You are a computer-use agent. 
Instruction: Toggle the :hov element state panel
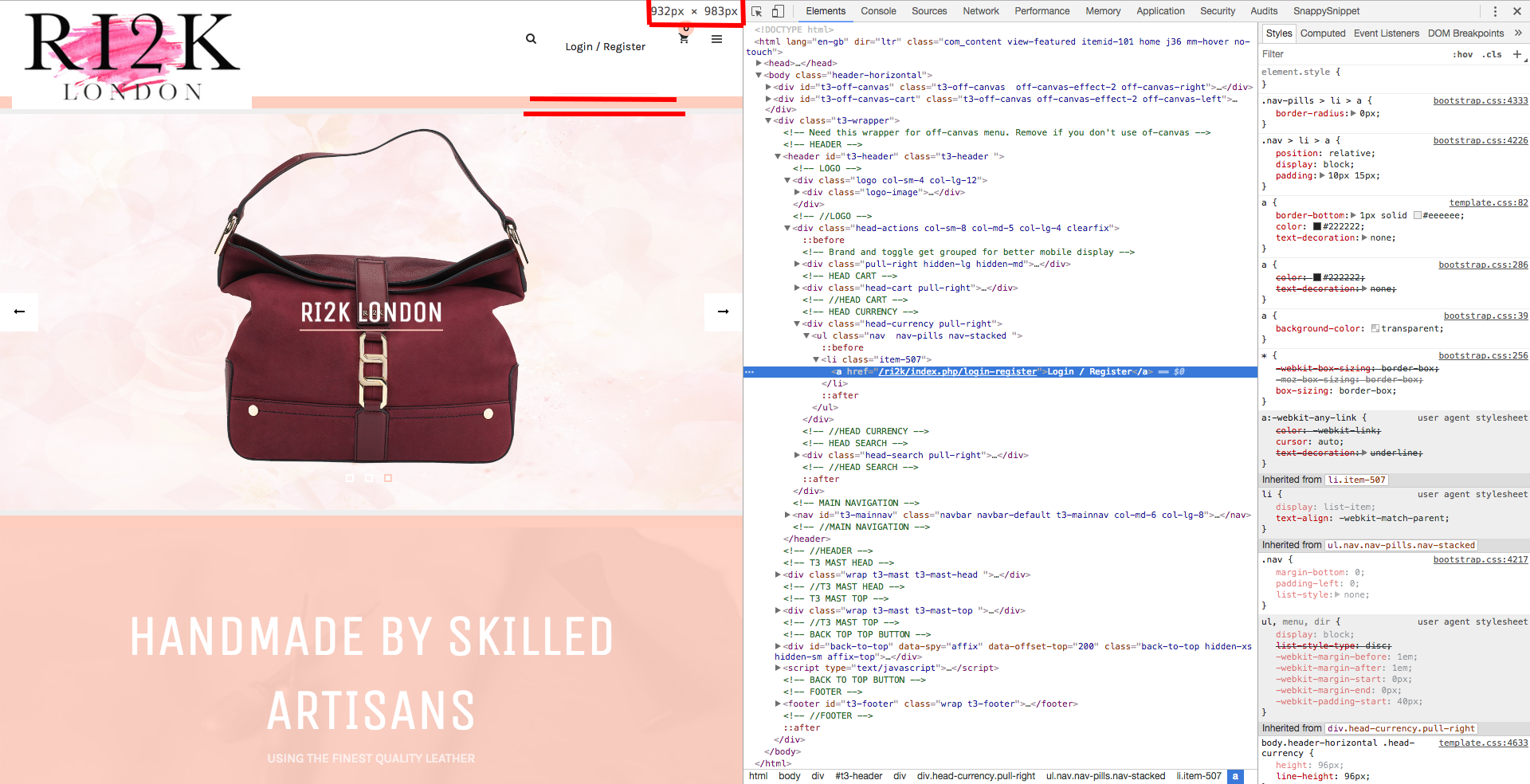(x=1462, y=55)
